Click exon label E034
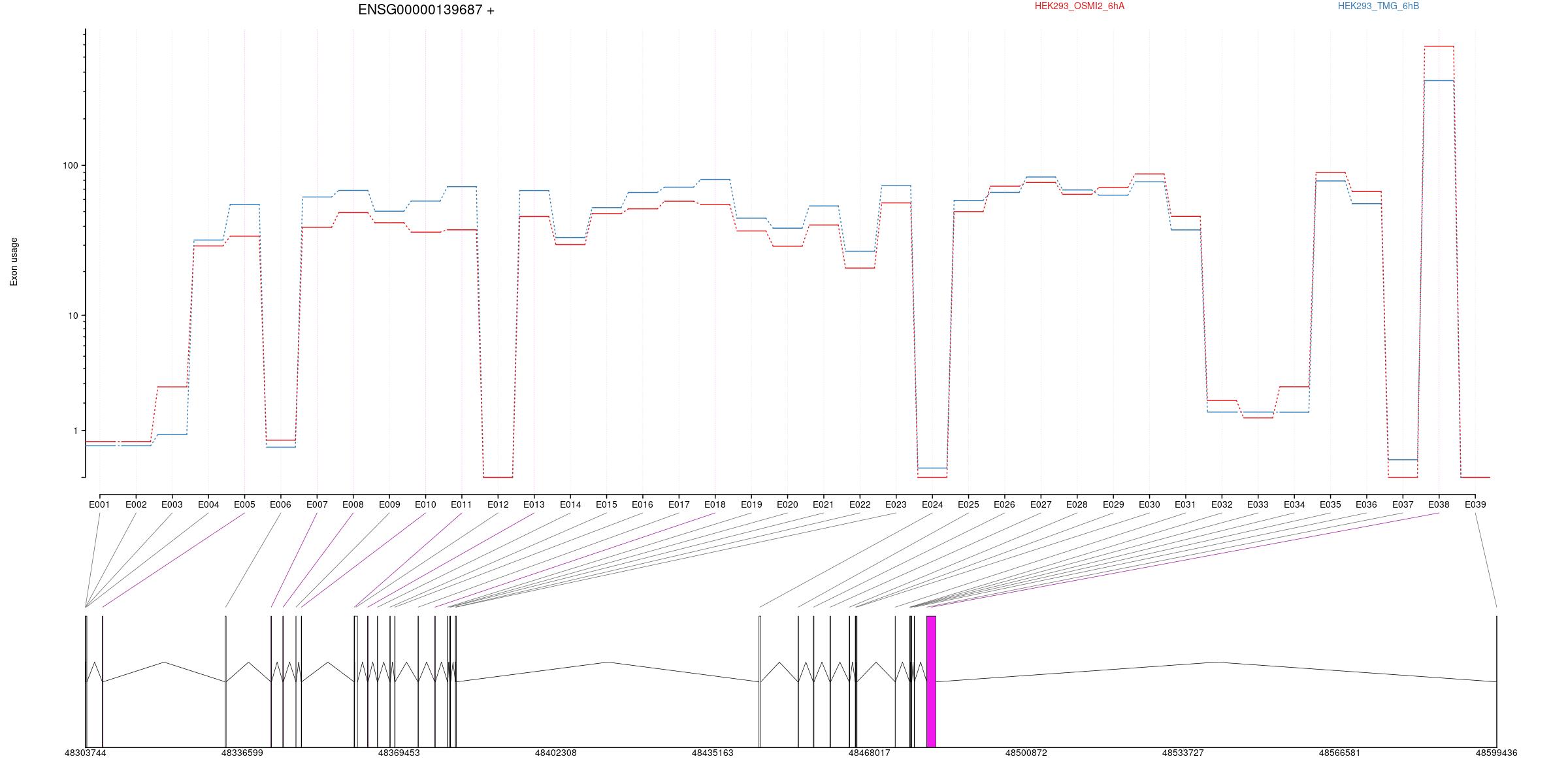 [1294, 504]
